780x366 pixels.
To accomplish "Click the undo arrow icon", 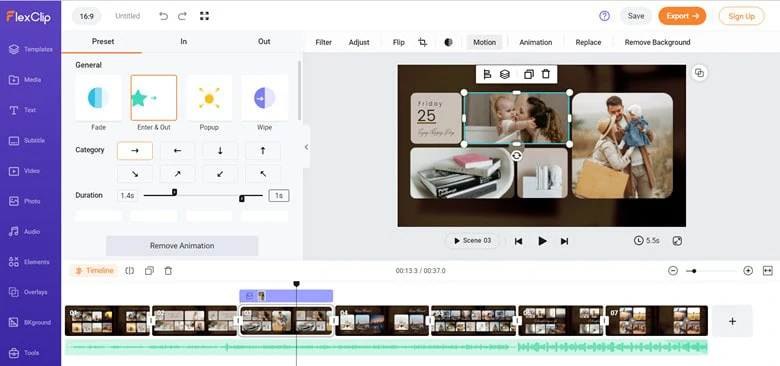I will (x=163, y=16).
